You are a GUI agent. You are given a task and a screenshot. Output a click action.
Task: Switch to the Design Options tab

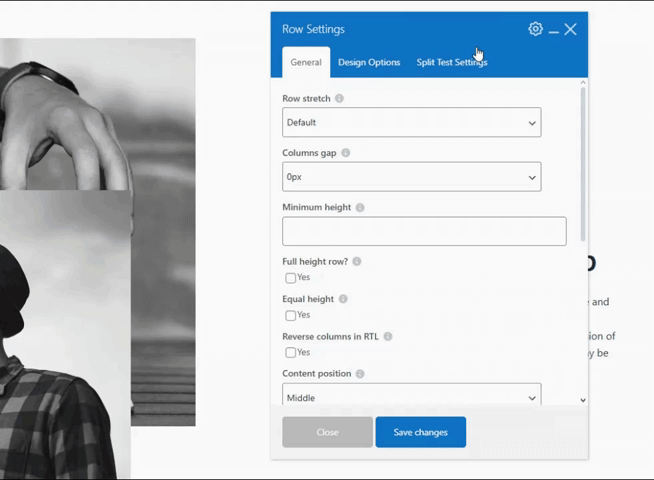coord(369,62)
